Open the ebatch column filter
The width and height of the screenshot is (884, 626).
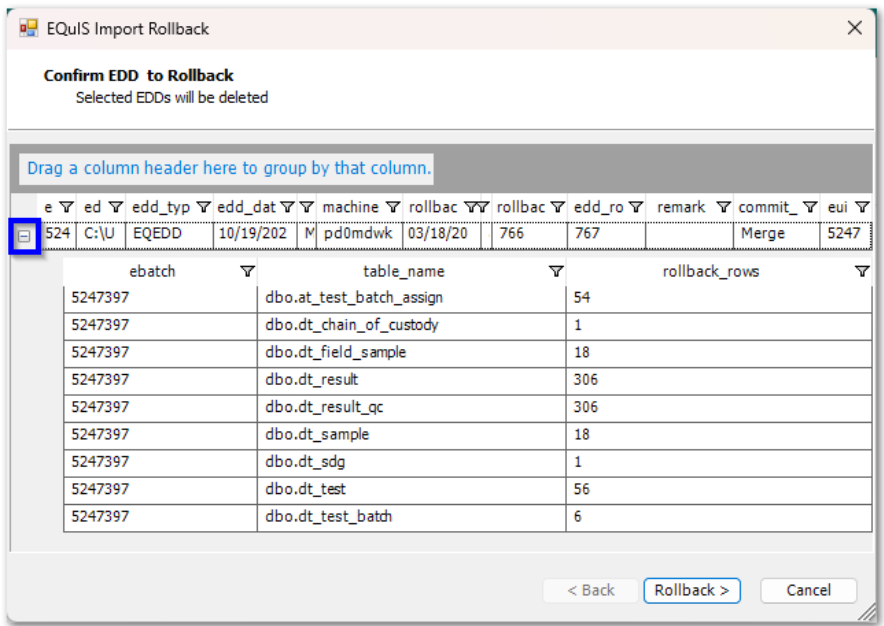[247, 271]
